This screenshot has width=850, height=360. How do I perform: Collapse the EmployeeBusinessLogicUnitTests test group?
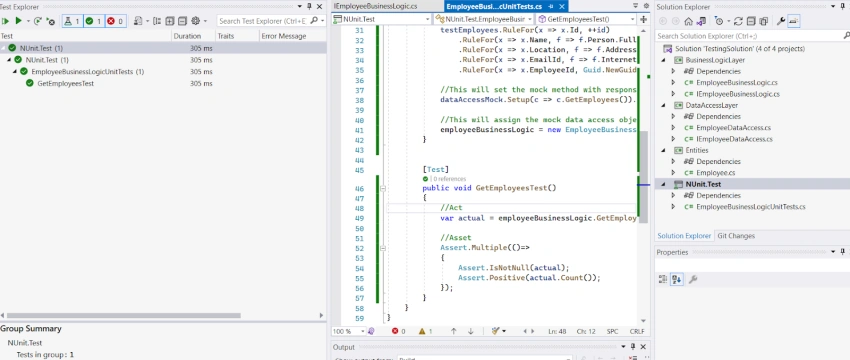point(16,72)
